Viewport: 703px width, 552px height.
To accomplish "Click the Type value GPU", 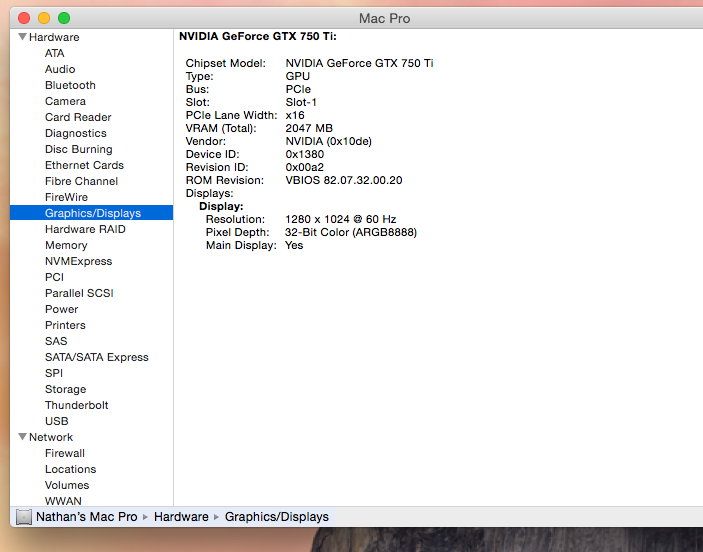I will tap(298, 76).
